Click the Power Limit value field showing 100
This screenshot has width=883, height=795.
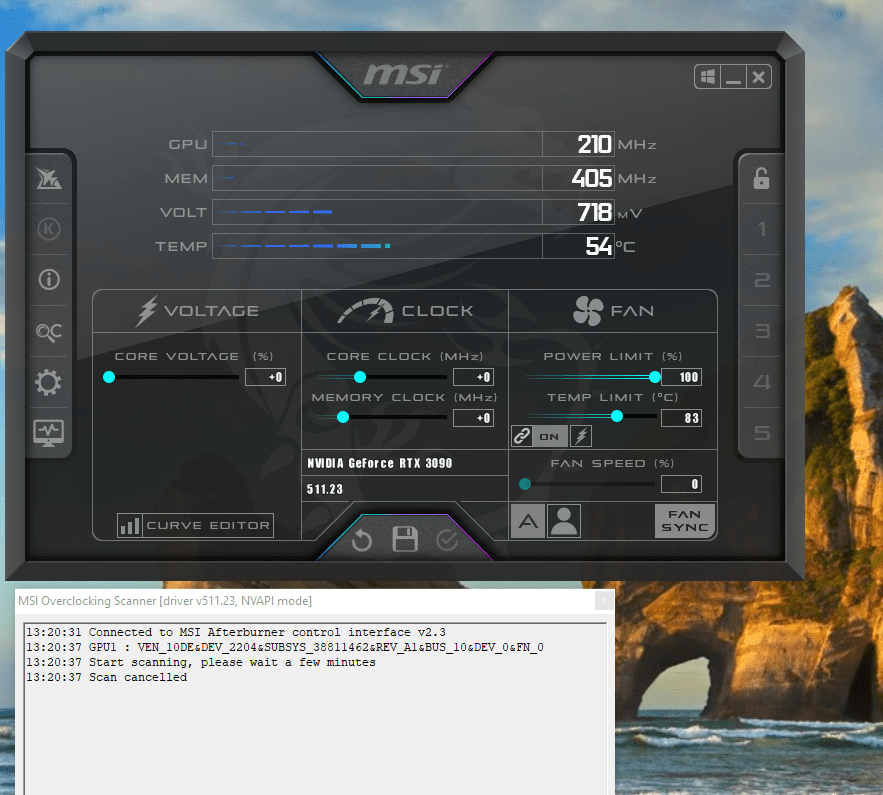[x=681, y=377]
